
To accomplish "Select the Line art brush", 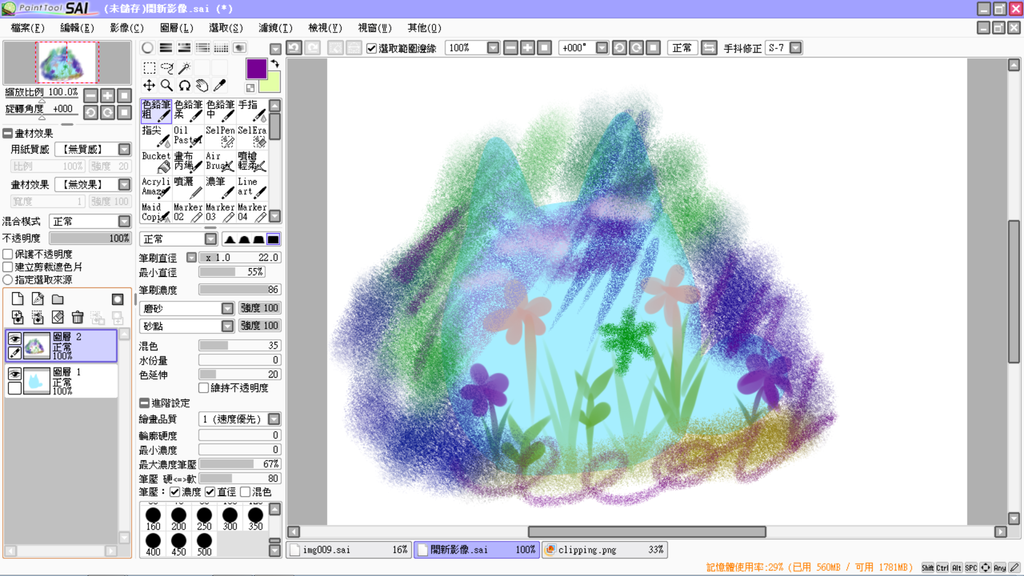I will click(x=252, y=187).
